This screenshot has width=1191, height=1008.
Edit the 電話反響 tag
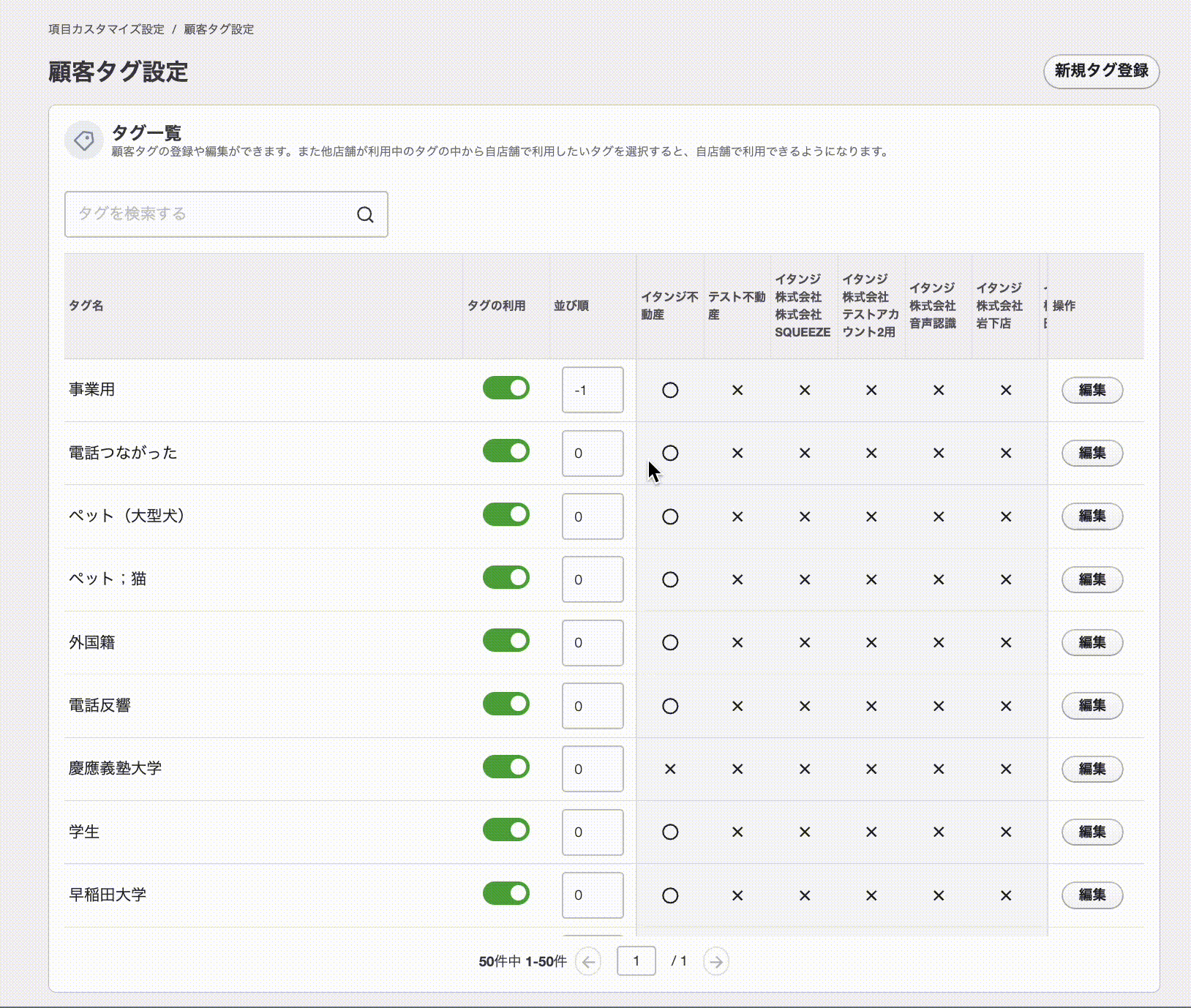tap(1092, 706)
